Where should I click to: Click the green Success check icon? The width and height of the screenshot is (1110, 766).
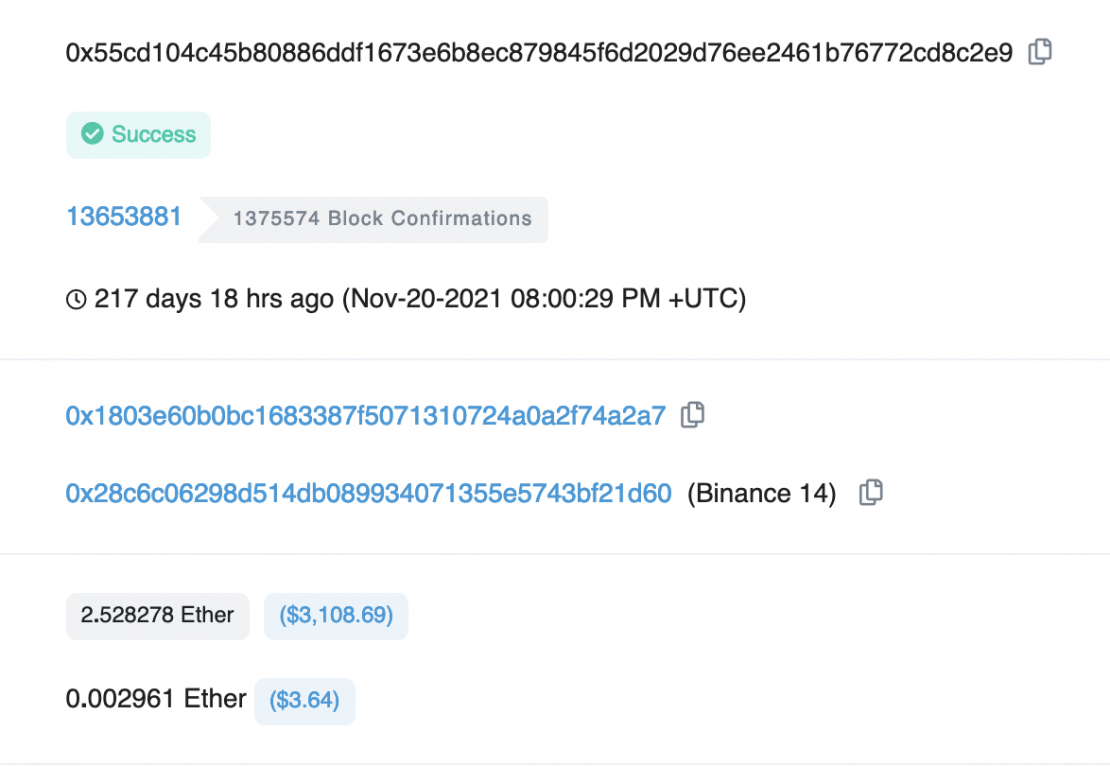pos(92,134)
